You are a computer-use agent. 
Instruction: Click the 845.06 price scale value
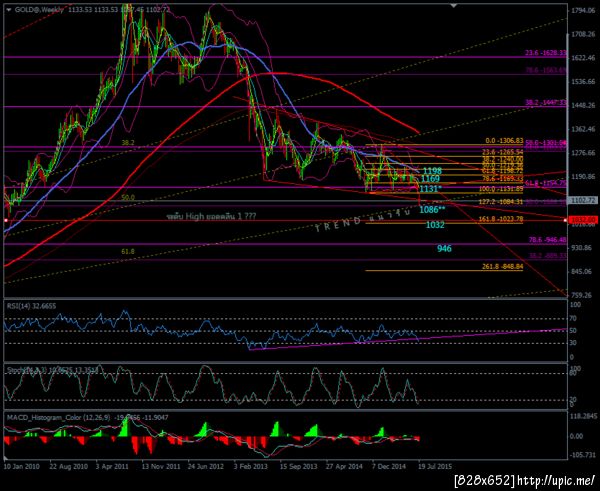583,272
